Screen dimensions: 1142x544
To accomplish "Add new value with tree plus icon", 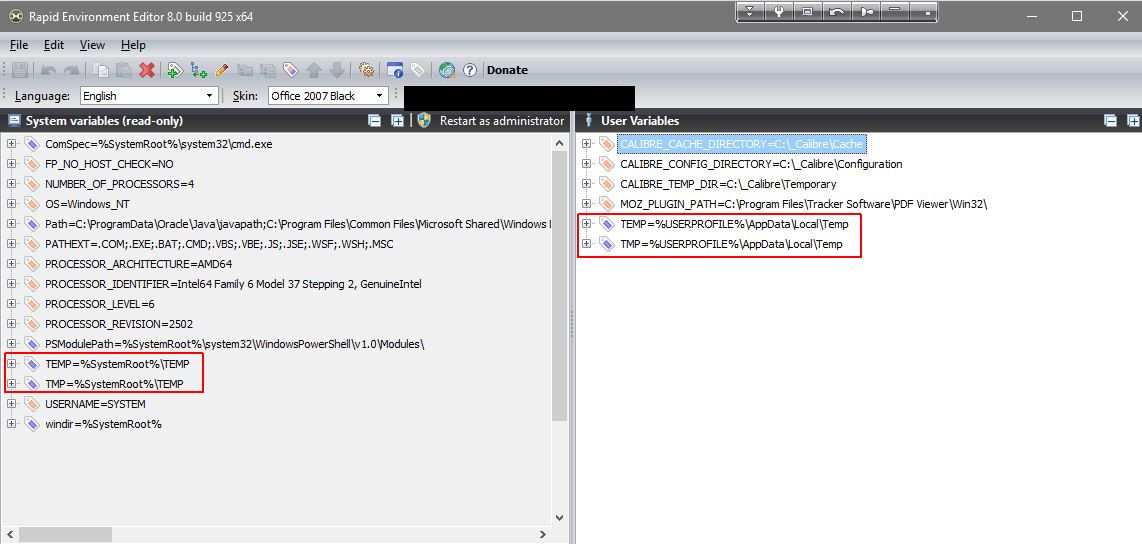I will (x=198, y=70).
